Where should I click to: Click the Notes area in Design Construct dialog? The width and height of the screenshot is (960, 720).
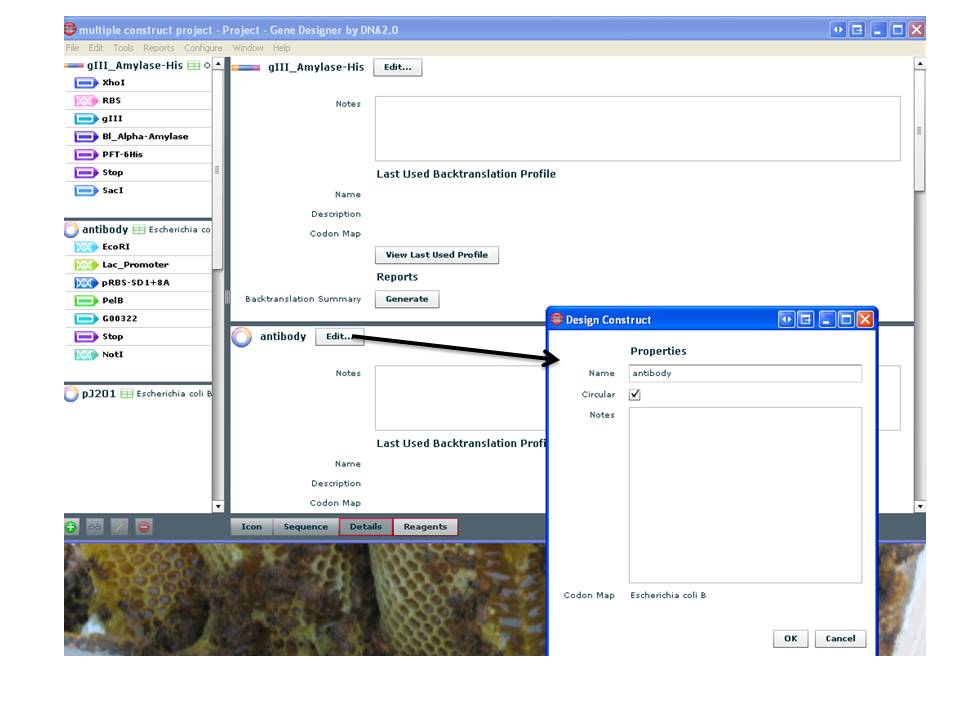[x=745, y=495]
